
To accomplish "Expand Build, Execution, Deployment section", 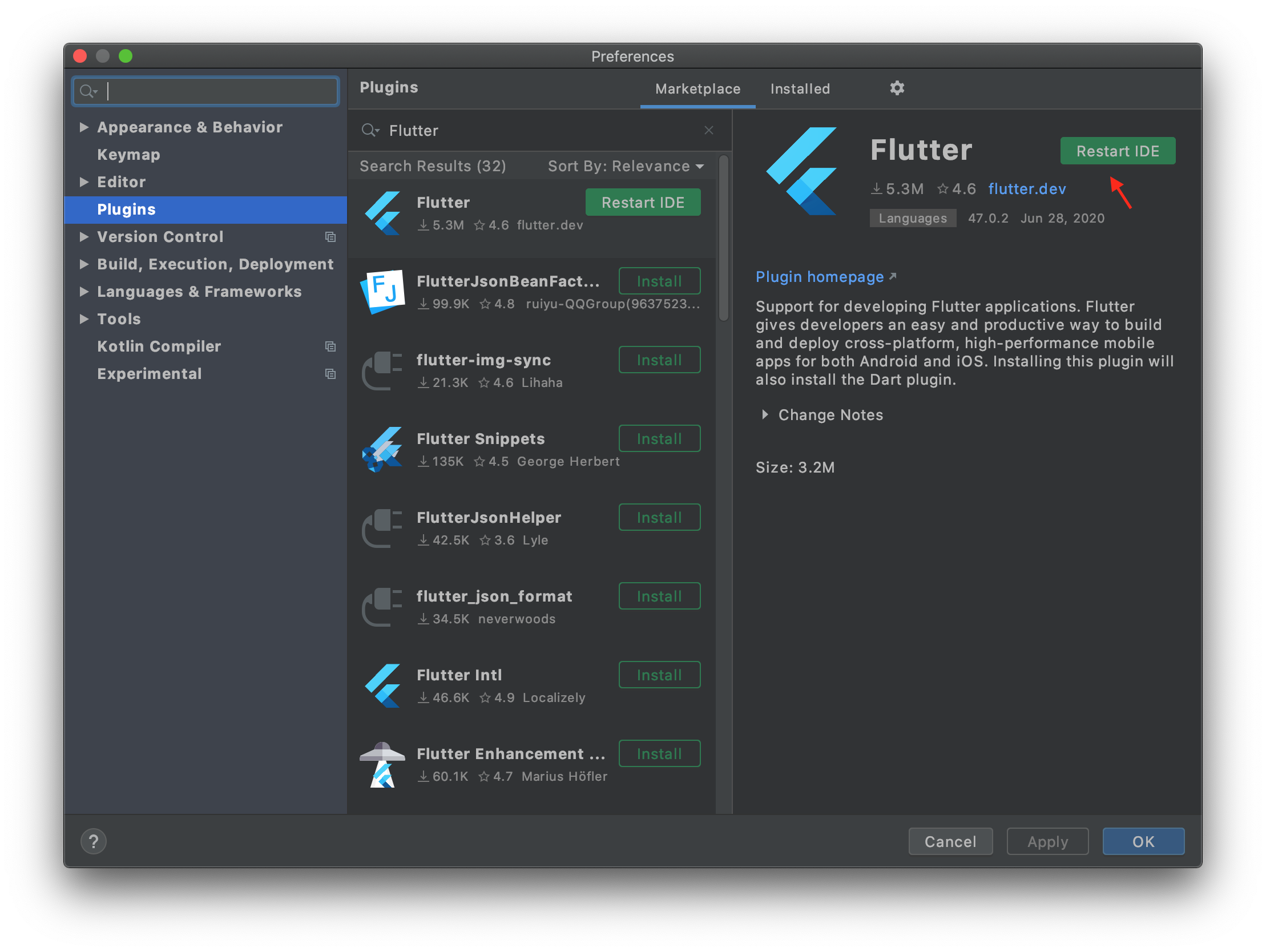I will (84, 264).
